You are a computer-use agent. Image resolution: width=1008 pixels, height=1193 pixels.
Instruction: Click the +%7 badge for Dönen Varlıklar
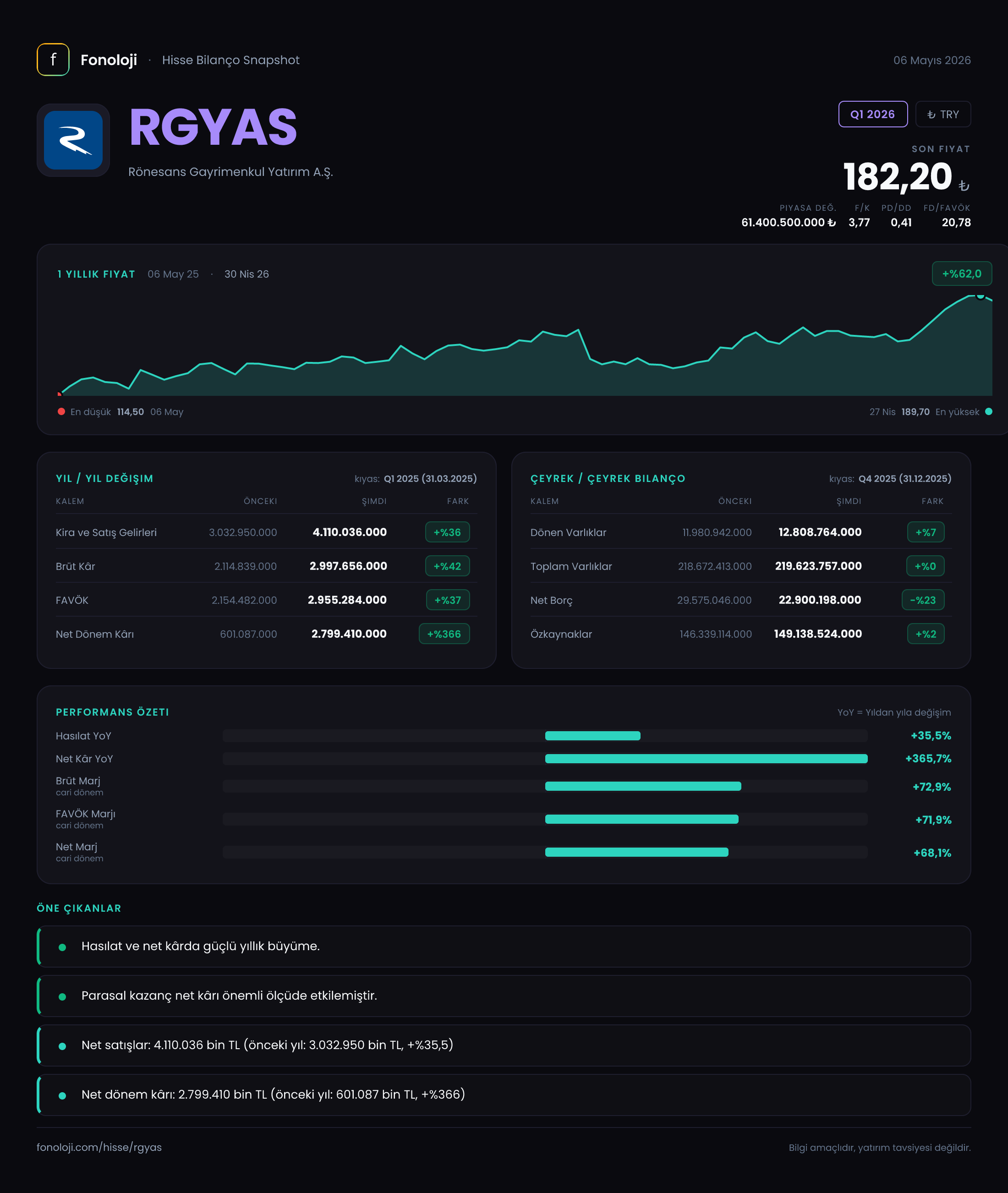(926, 532)
